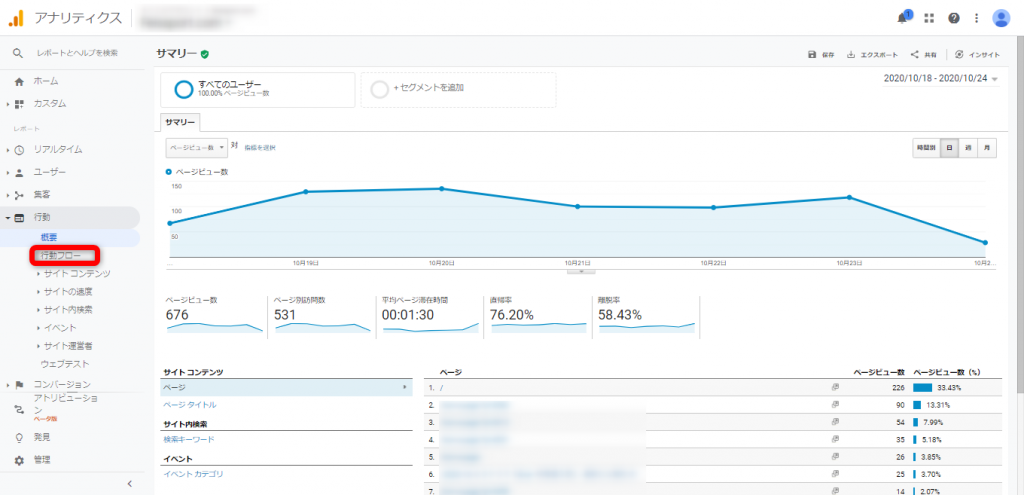The width and height of the screenshot is (1024, 495).
Task: Click the ページ タイトル link
Action: pyautogui.click(x=189, y=405)
